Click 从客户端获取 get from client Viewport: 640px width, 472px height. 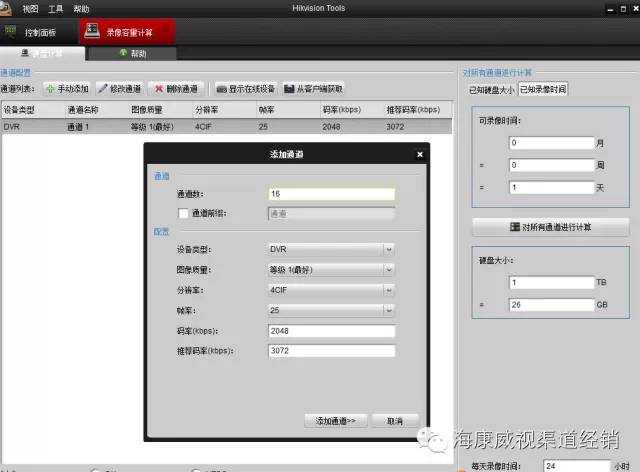(x=314, y=89)
